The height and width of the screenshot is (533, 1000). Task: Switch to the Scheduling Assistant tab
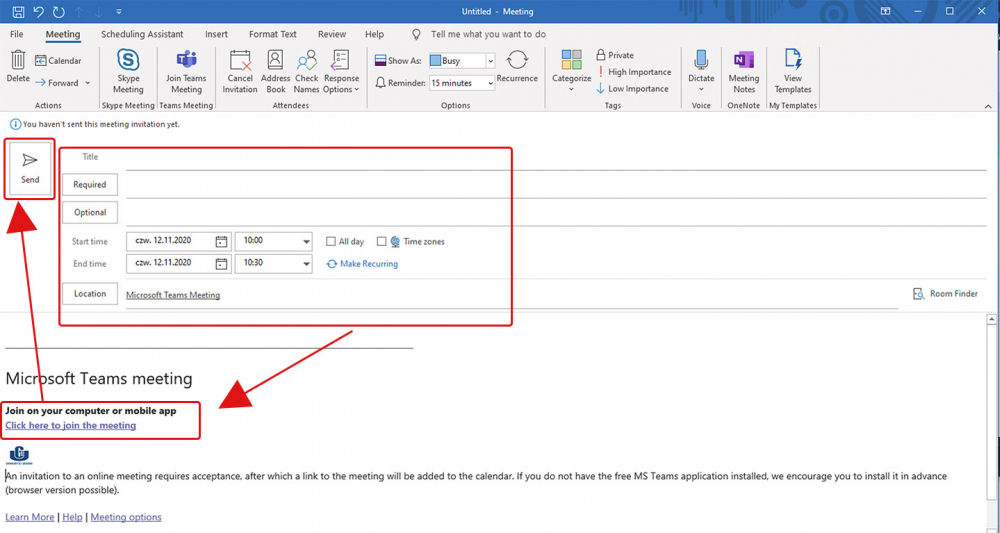tap(142, 34)
